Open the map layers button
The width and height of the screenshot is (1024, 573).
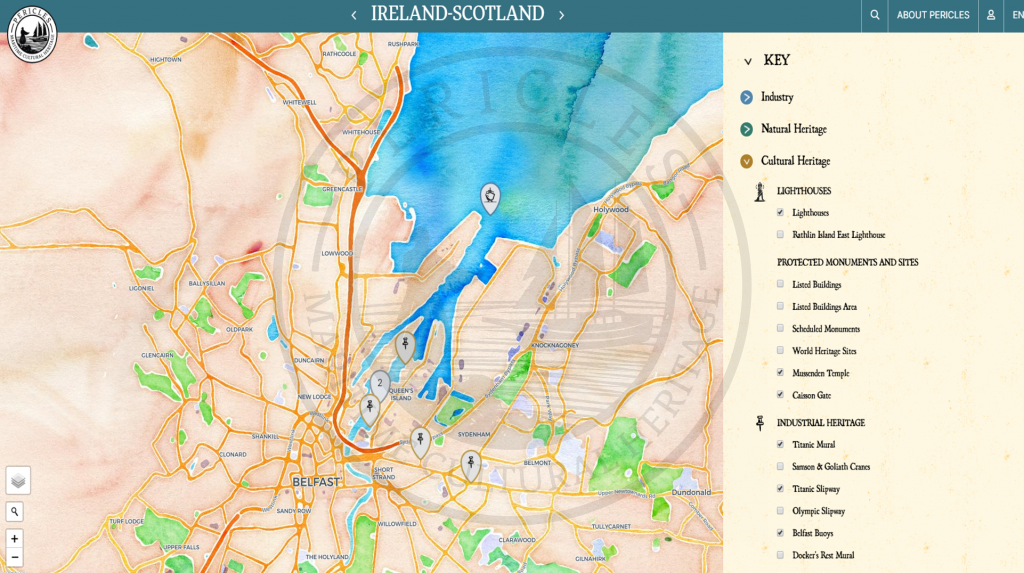pos(18,481)
